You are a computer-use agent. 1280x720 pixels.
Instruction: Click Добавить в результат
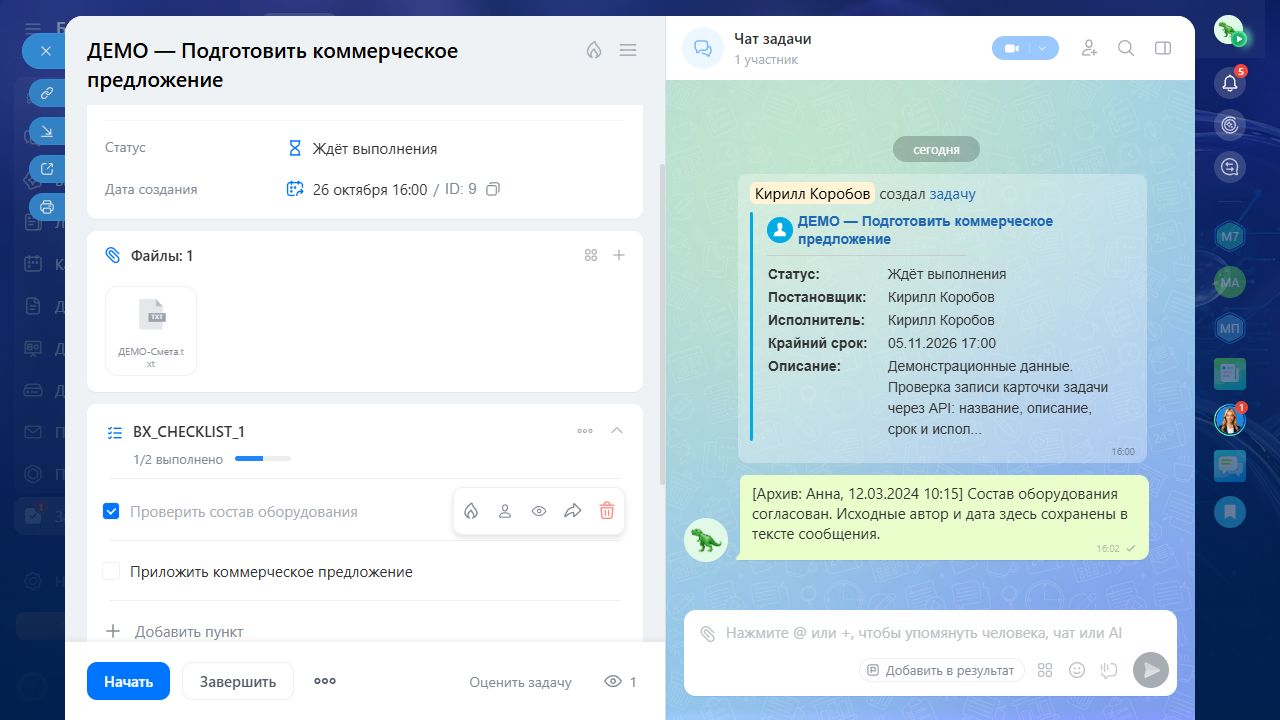[941, 670]
